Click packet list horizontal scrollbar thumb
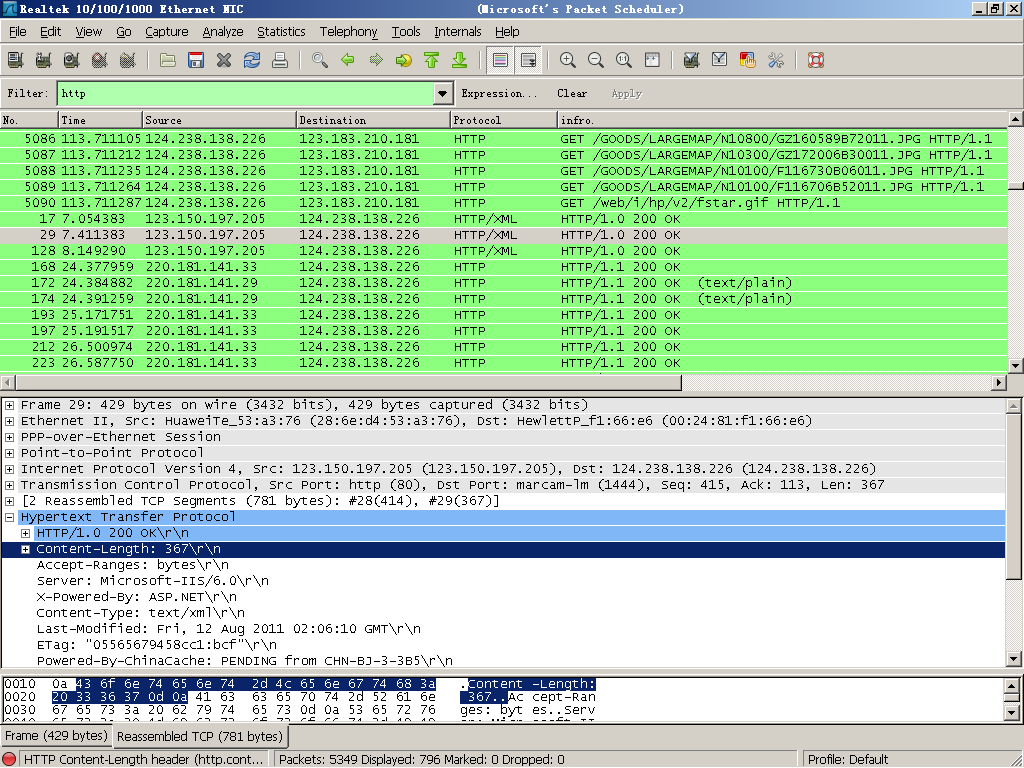 coord(348,383)
